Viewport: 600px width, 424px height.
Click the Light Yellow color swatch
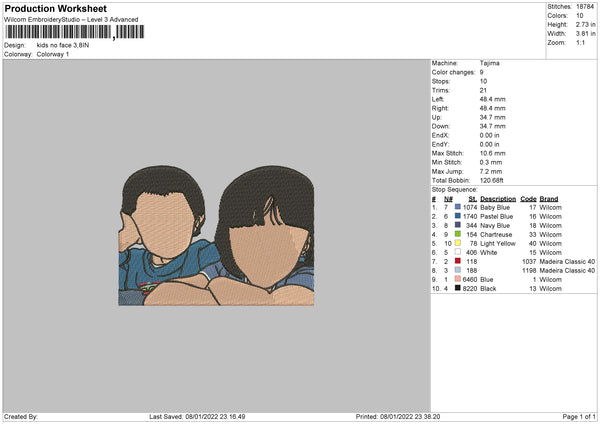click(458, 243)
